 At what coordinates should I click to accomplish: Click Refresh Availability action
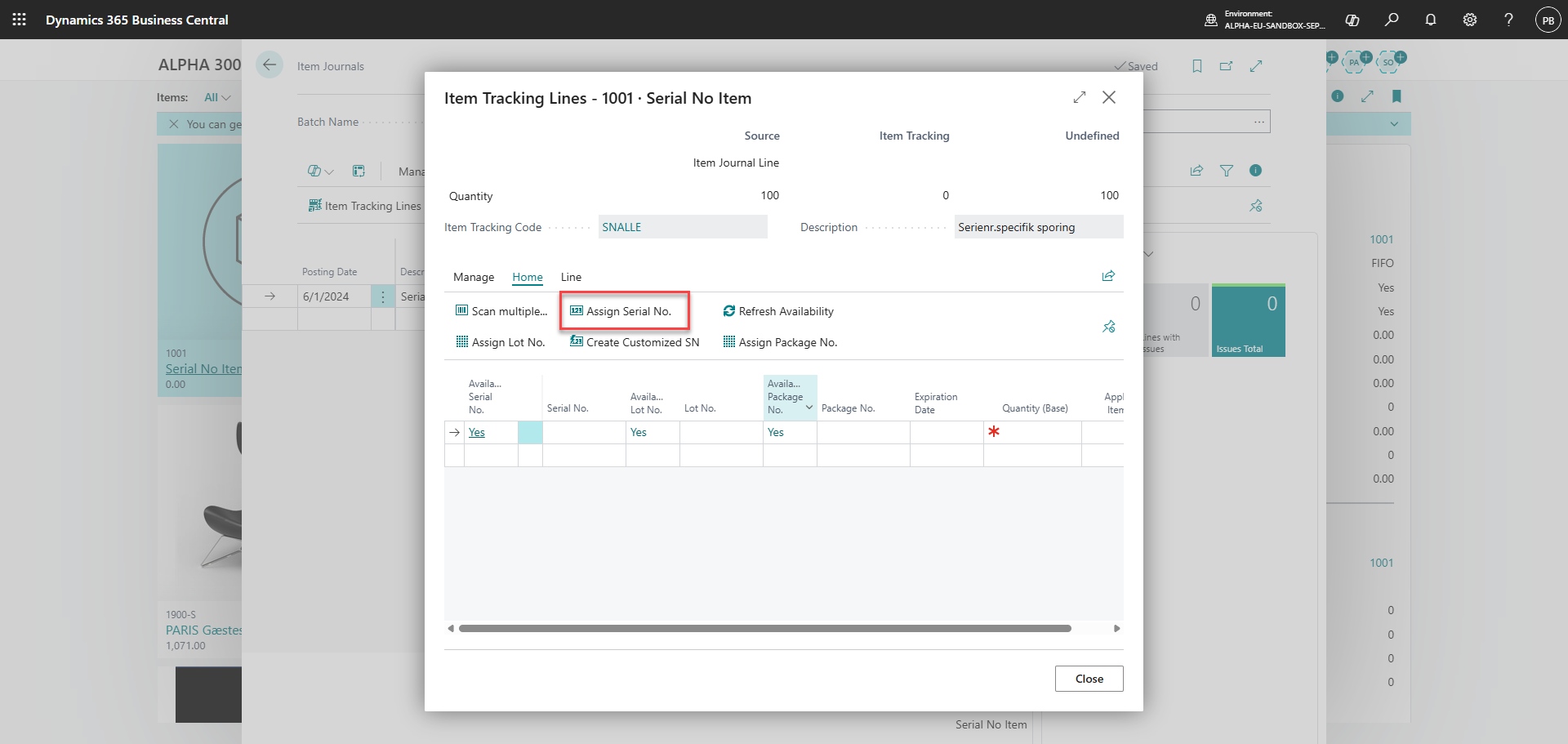click(778, 311)
